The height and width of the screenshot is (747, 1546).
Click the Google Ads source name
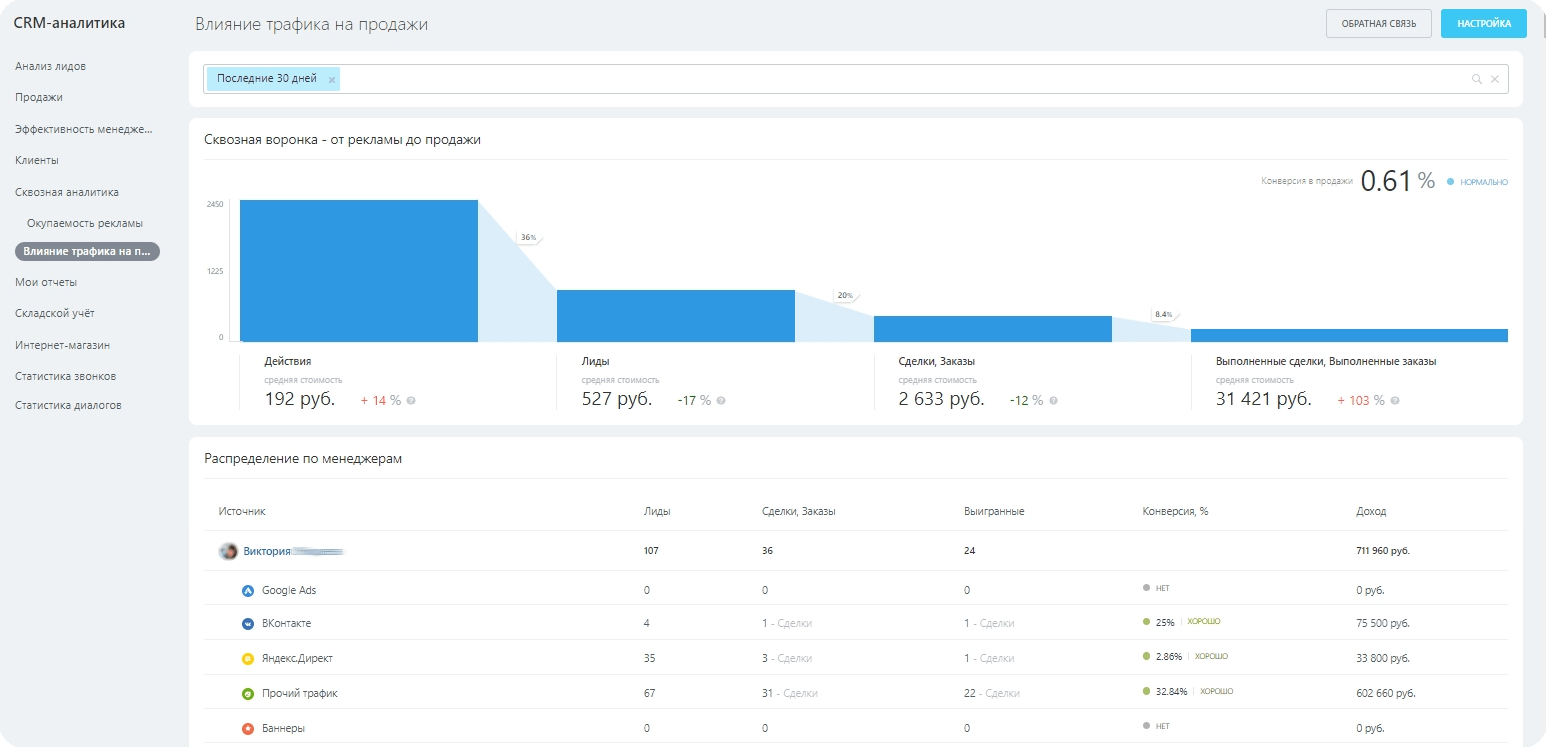pyautogui.click(x=289, y=591)
